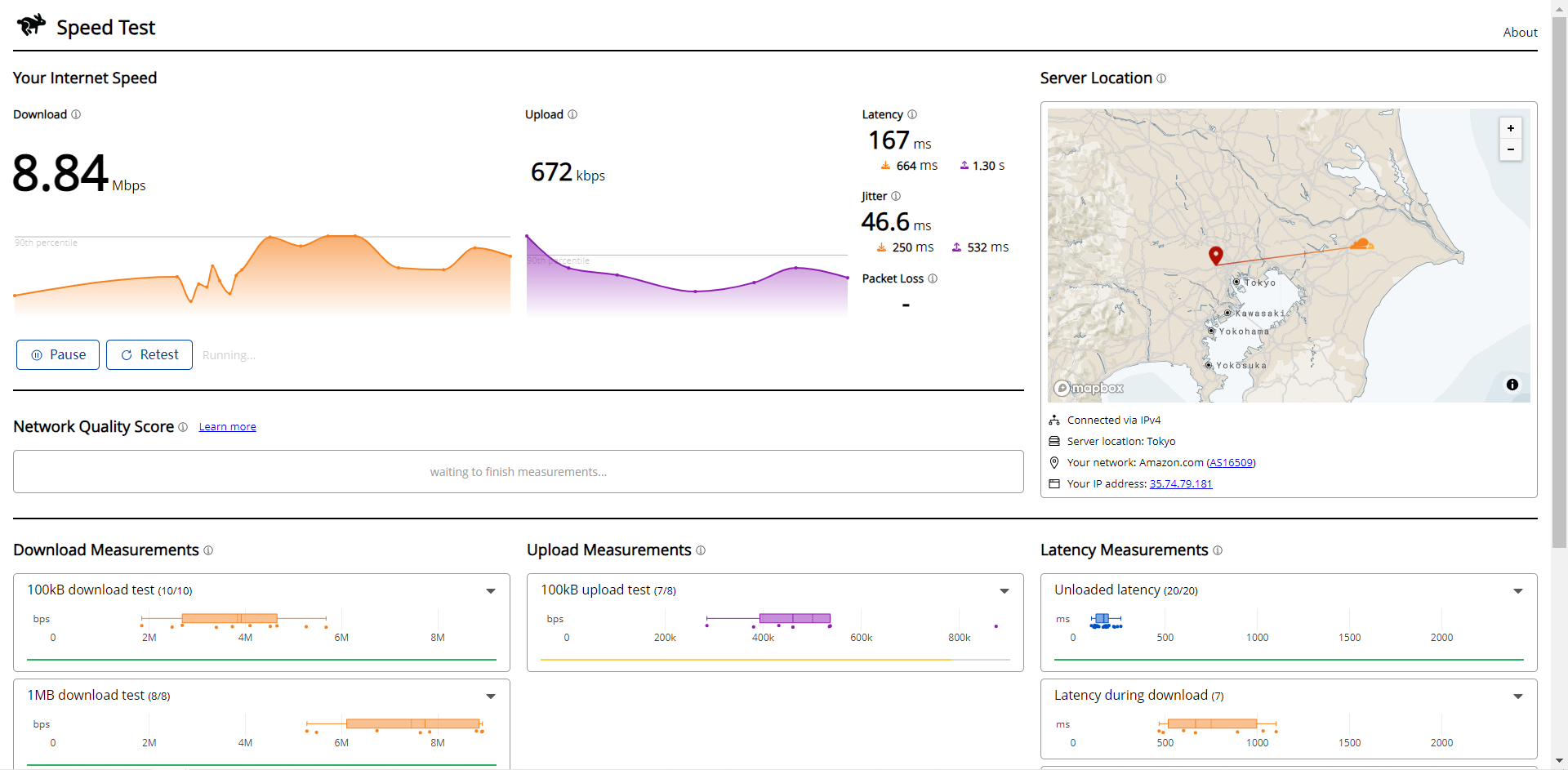The image size is (1568, 770).
Task: Zoom out on the server map
Action: tap(1511, 149)
